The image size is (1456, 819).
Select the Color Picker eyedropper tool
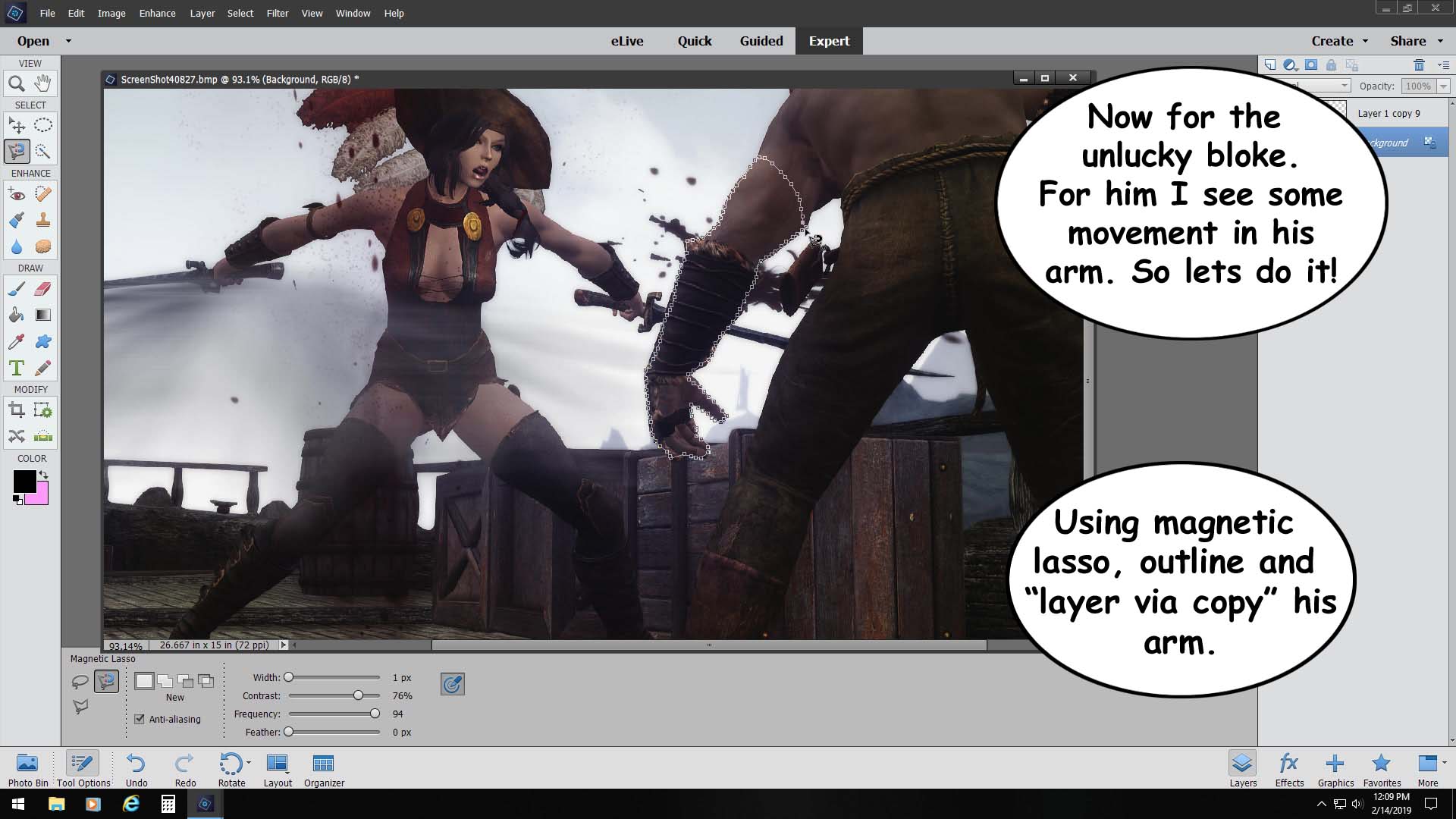click(17, 342)
